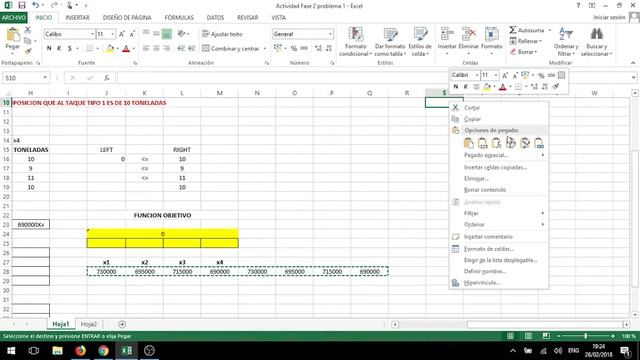Open the Borrar clear dropdown
The width and height of the screenshot is (640, 360).
pos(524,52)
